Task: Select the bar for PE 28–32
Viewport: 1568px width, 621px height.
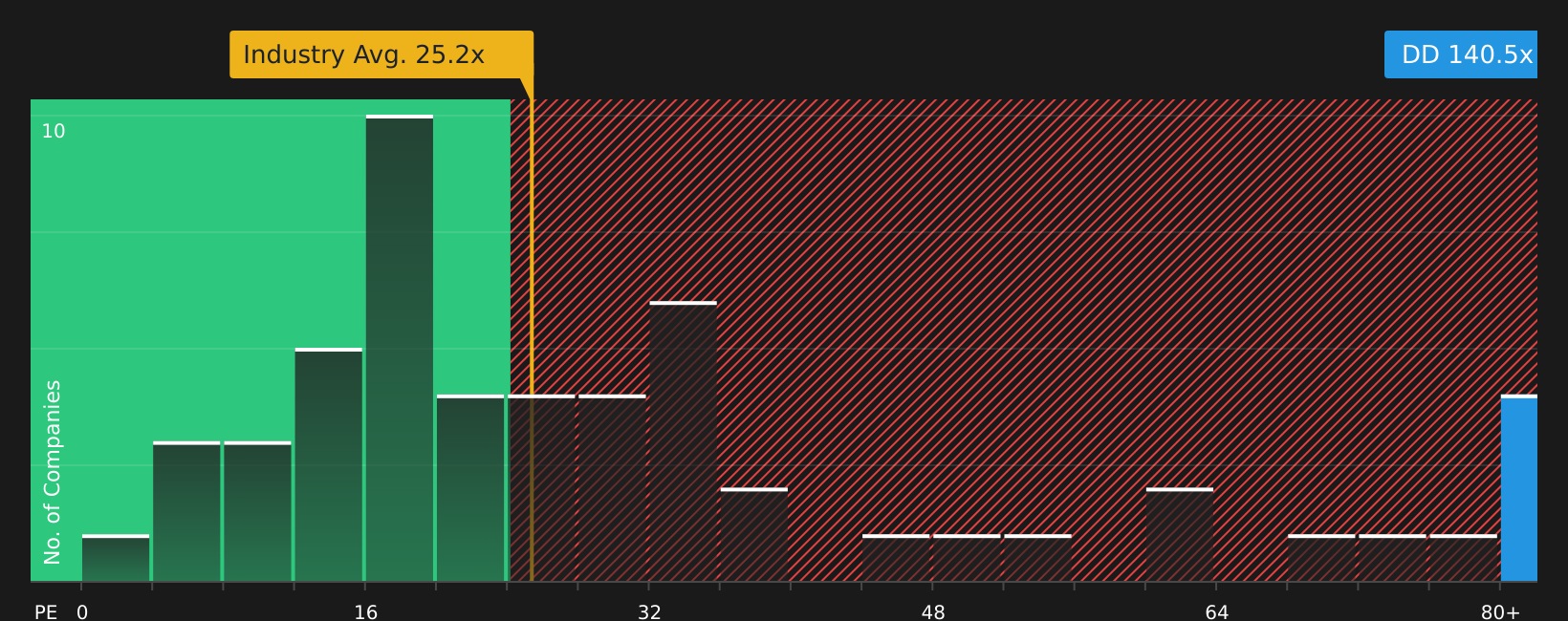Action: pyautogui.click(x=612, y=487)
